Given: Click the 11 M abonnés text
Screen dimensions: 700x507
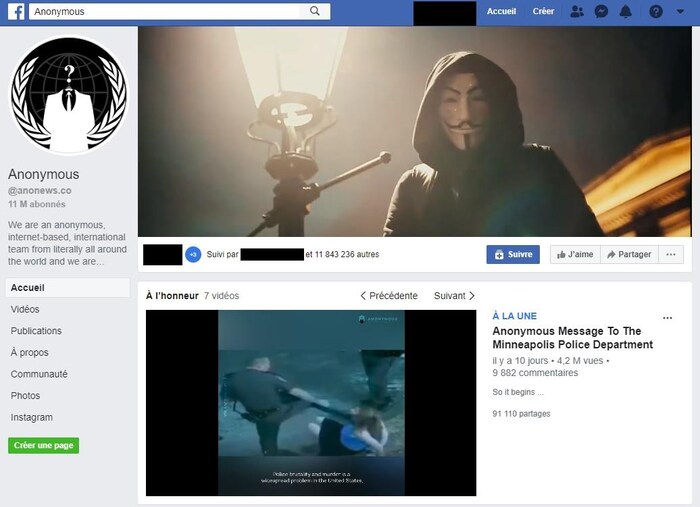Looking at the screenshot, I should tap(37, 204).
